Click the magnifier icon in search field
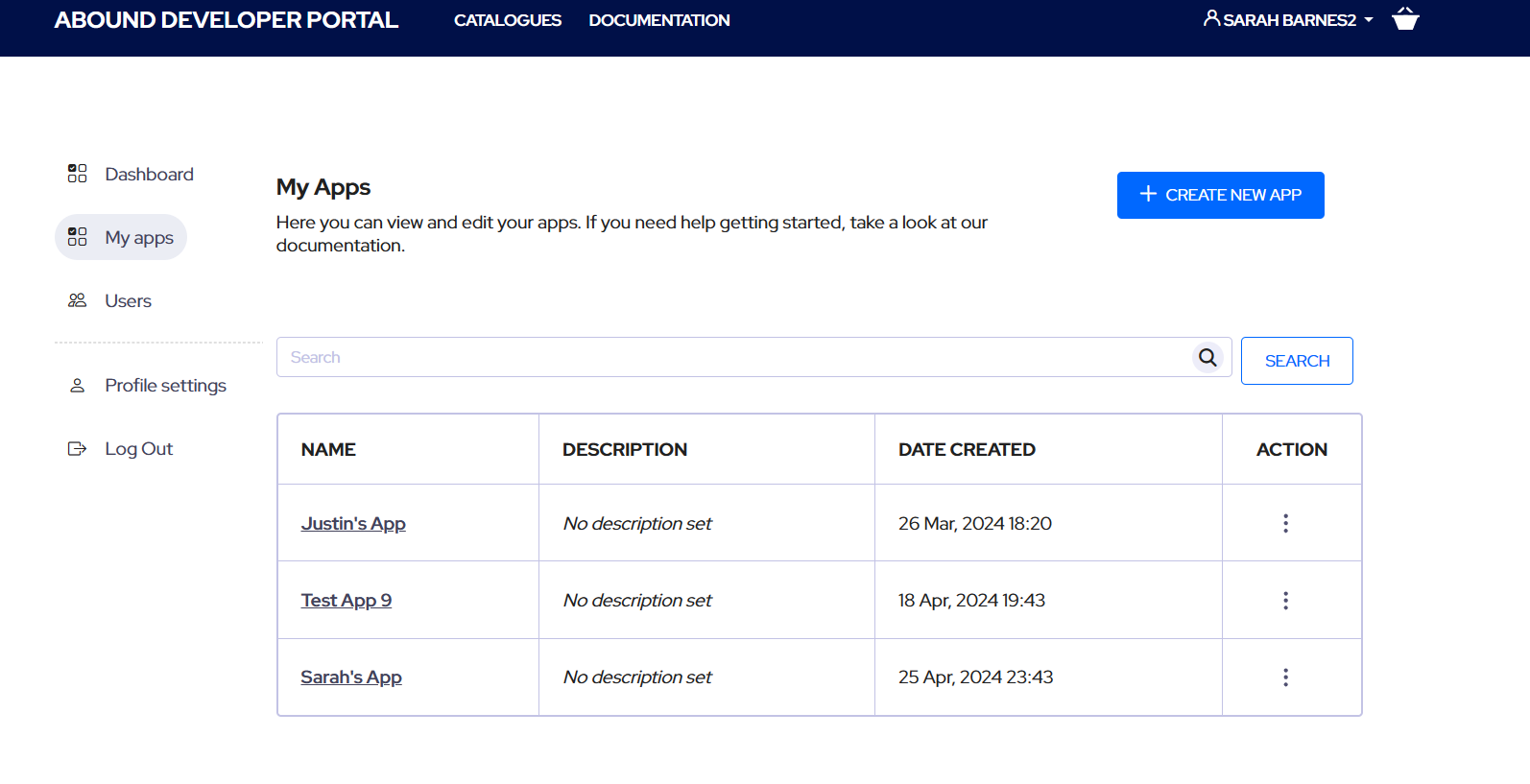This screenshot has height=784, width=1530. (x=1207, y=357)
